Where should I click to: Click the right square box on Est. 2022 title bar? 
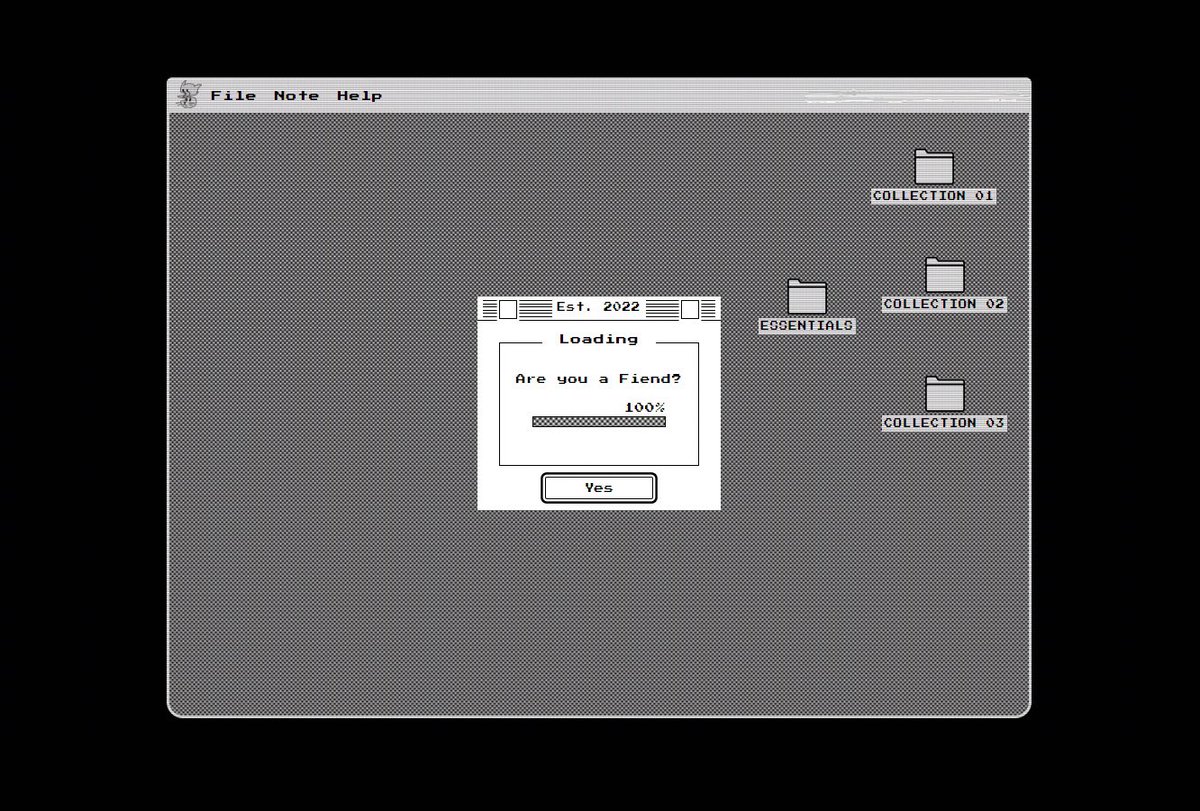[690, 309]
